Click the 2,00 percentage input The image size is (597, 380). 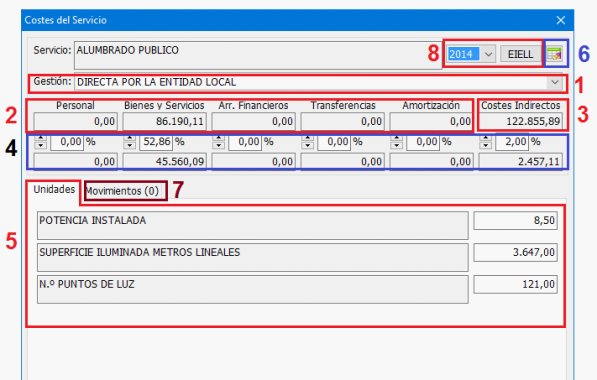tap(512, 142)
